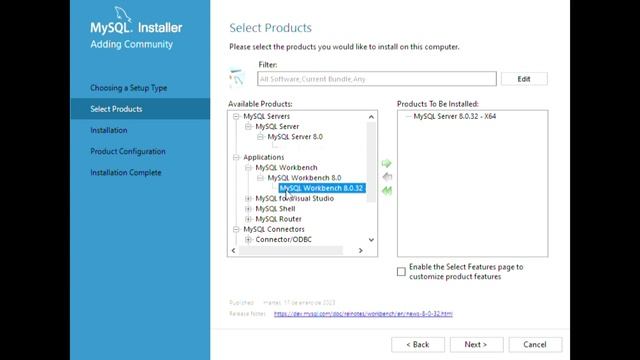The width and height of the screenshot is (640, 360).
Task: Click scroll up arrow in Available Products
Action: (371, 117)
